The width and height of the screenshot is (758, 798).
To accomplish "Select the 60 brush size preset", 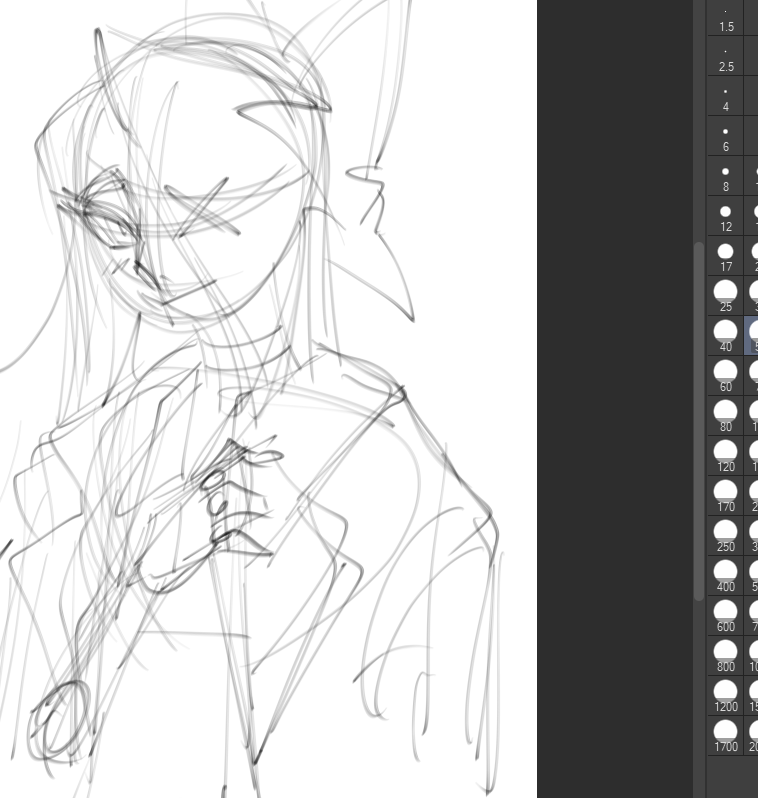I will tap(725, 376).
